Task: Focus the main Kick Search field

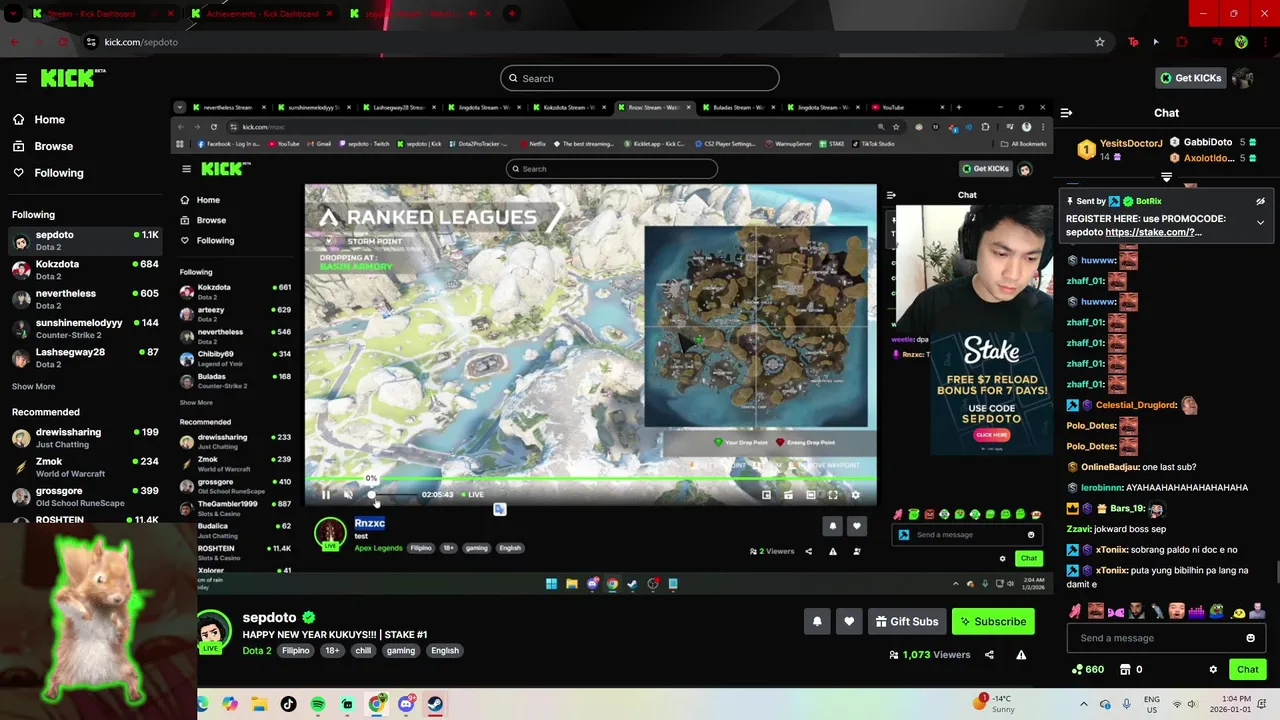Action: 640,78
